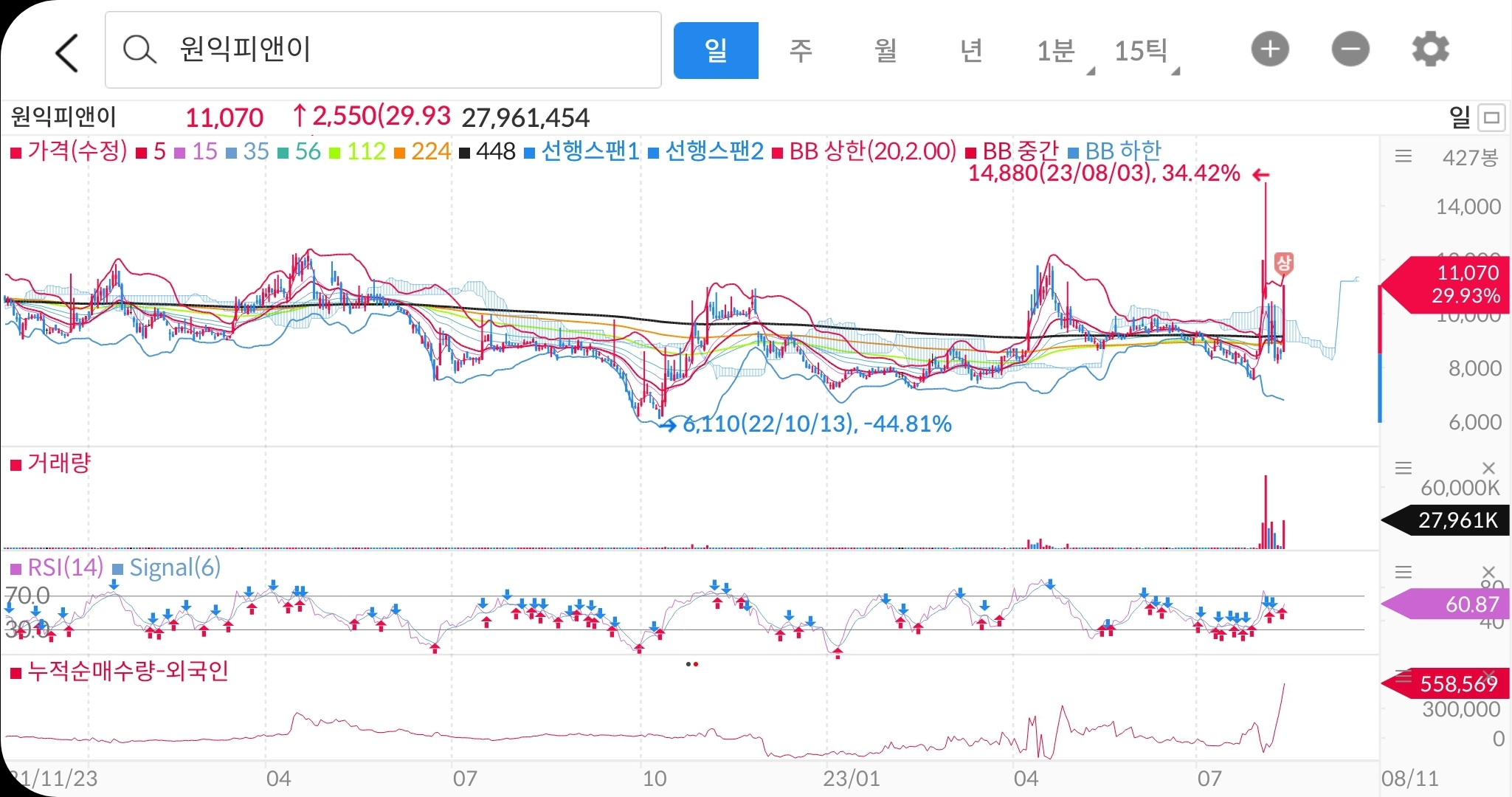Zoom out with the minus button

pyautogui.click(x=1350, y=49)
